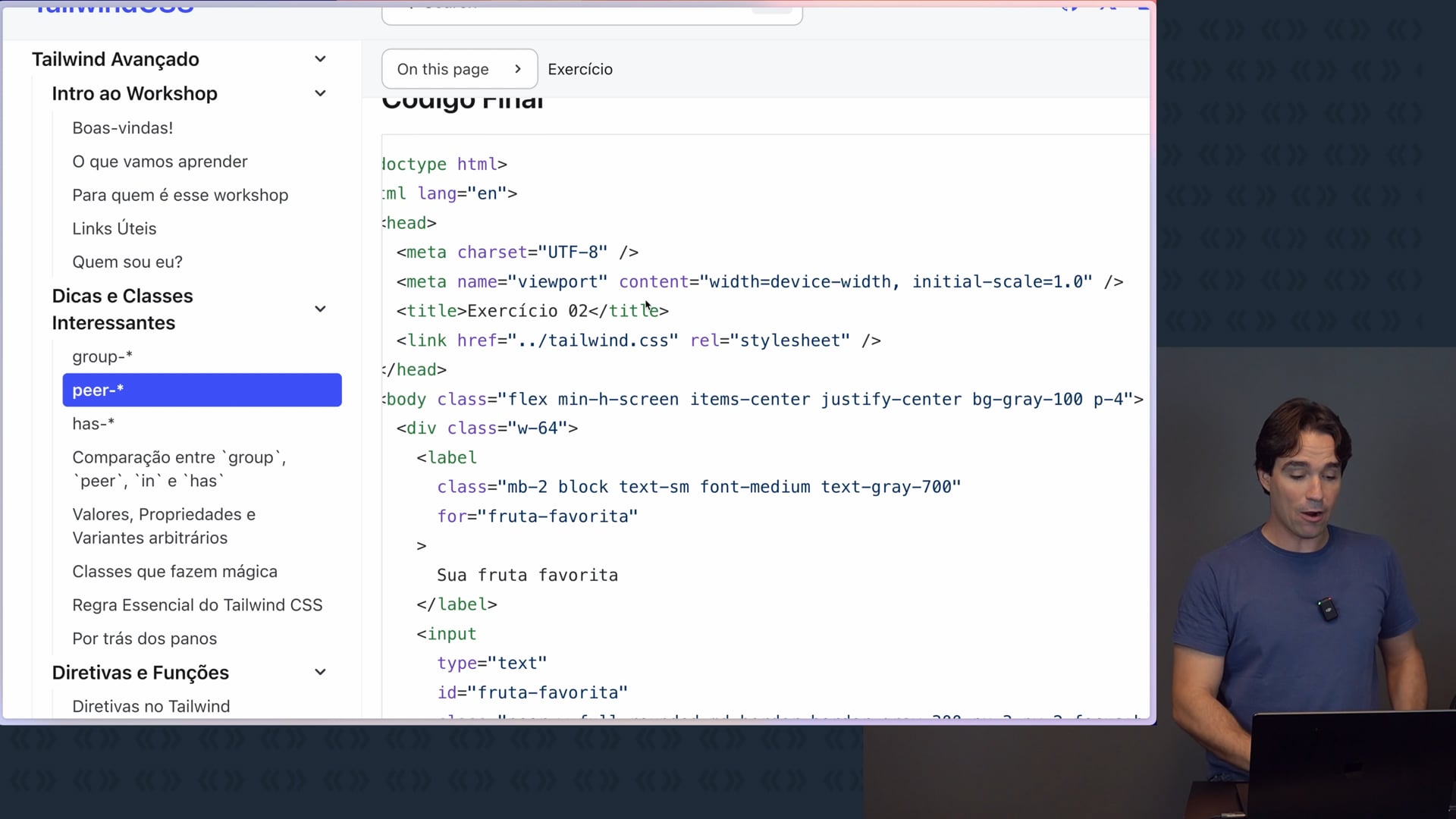Open the Boas-vindas! page
Image resolution: width=1456 pixels, height=819 pixels.
click(122, 127)
